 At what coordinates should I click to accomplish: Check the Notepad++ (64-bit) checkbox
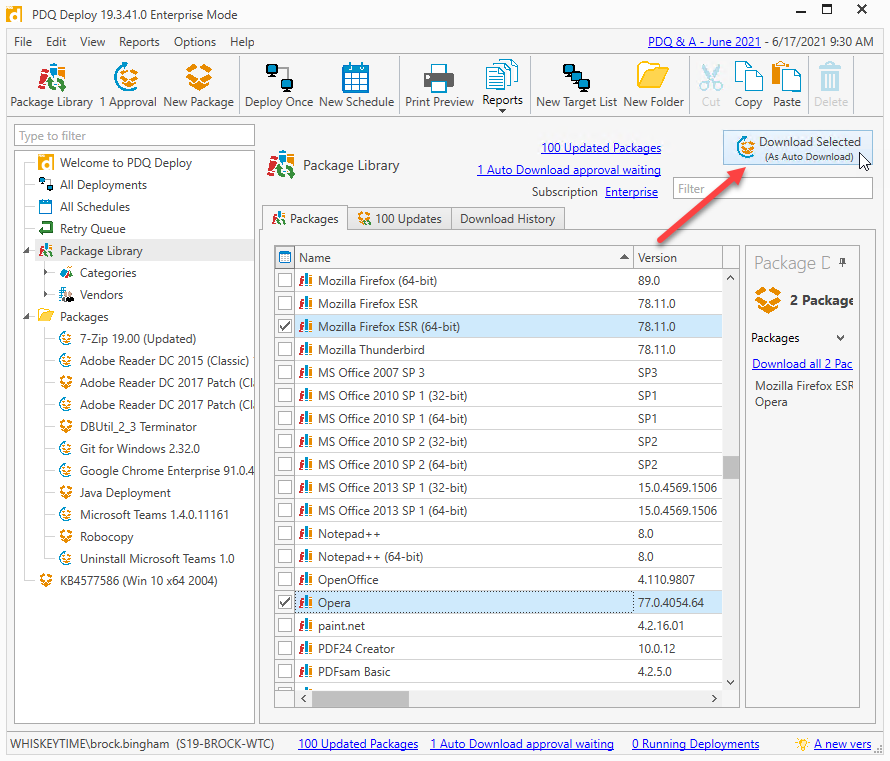point(285,557)
